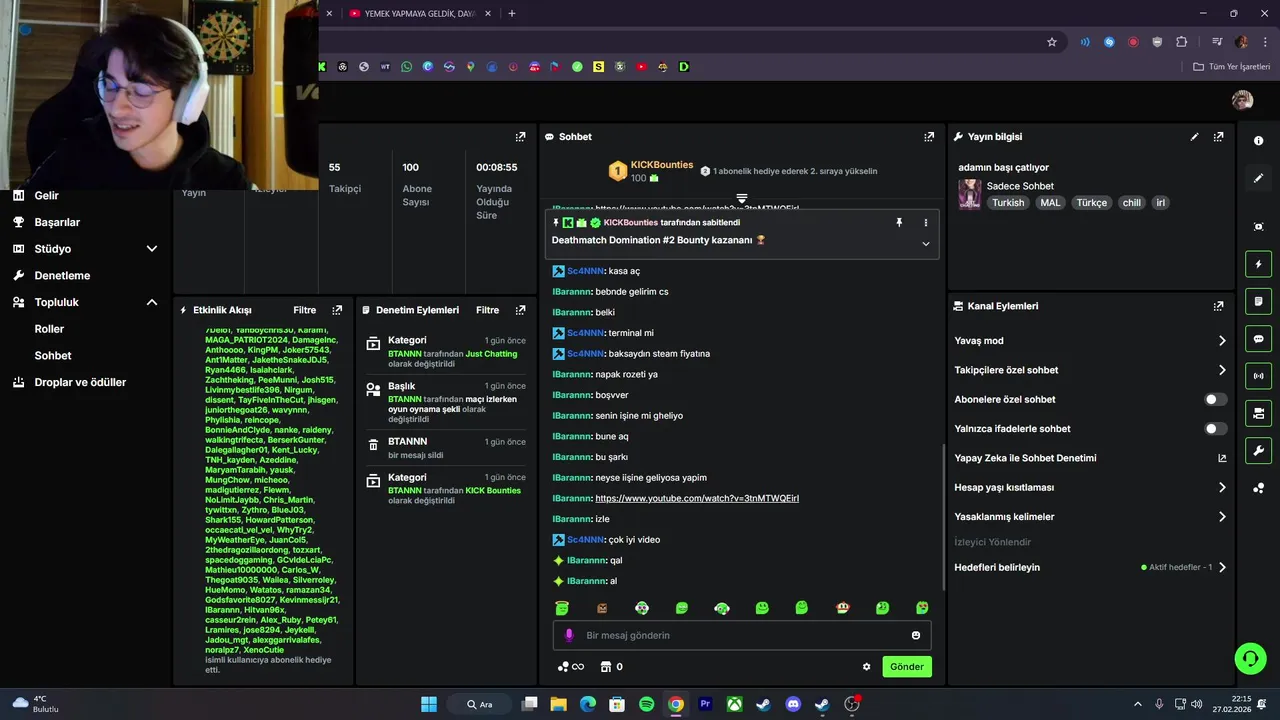Screen dimensions: 1280x720
Task: Edit Yayın bilgisi with the pencil icon
Action: click(x=1194, y=137)
